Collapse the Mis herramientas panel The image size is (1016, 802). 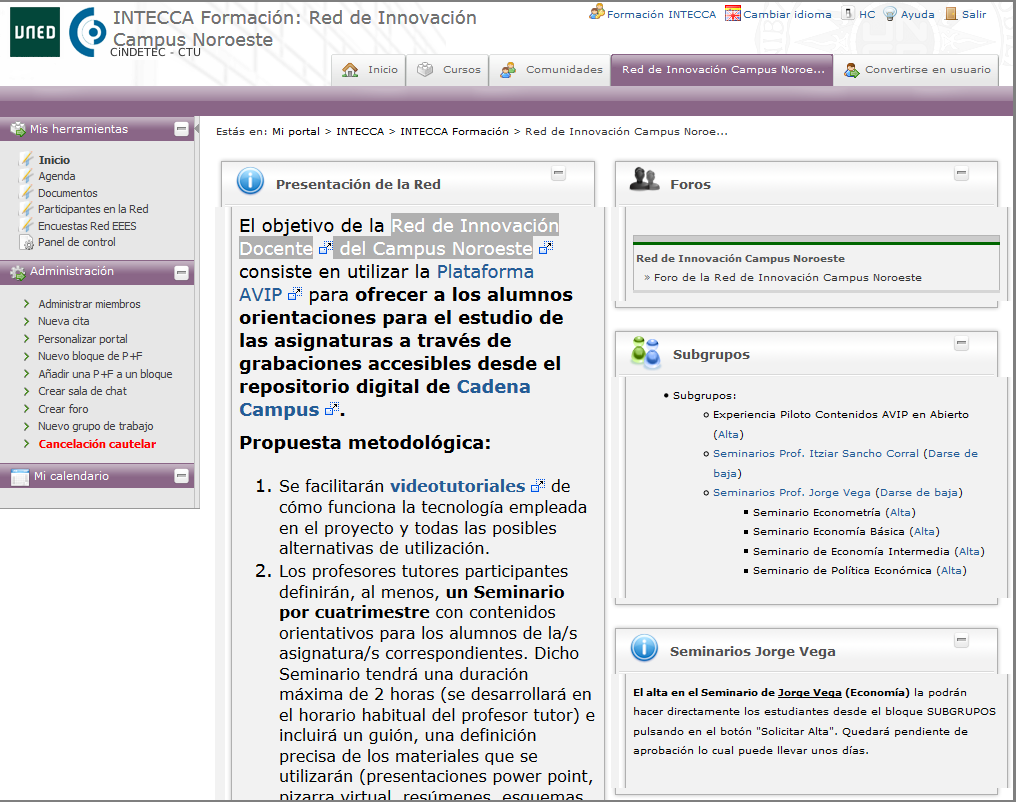[x=181, y=129]
